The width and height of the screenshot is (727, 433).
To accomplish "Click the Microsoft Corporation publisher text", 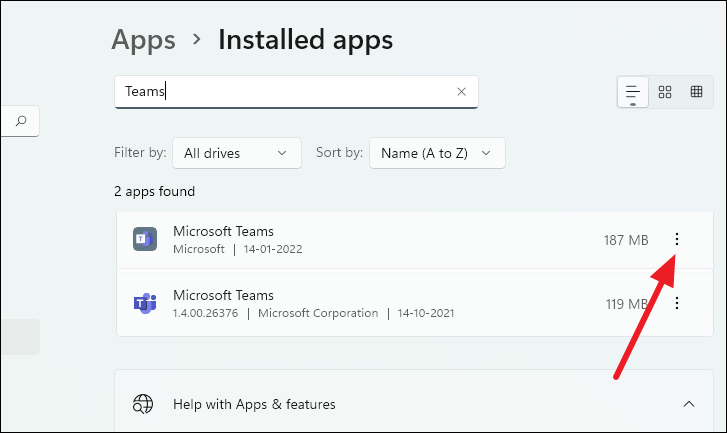I will [318, 313].
